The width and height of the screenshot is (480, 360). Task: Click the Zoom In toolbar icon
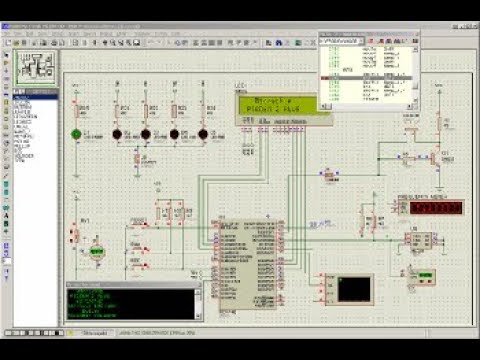113,43
